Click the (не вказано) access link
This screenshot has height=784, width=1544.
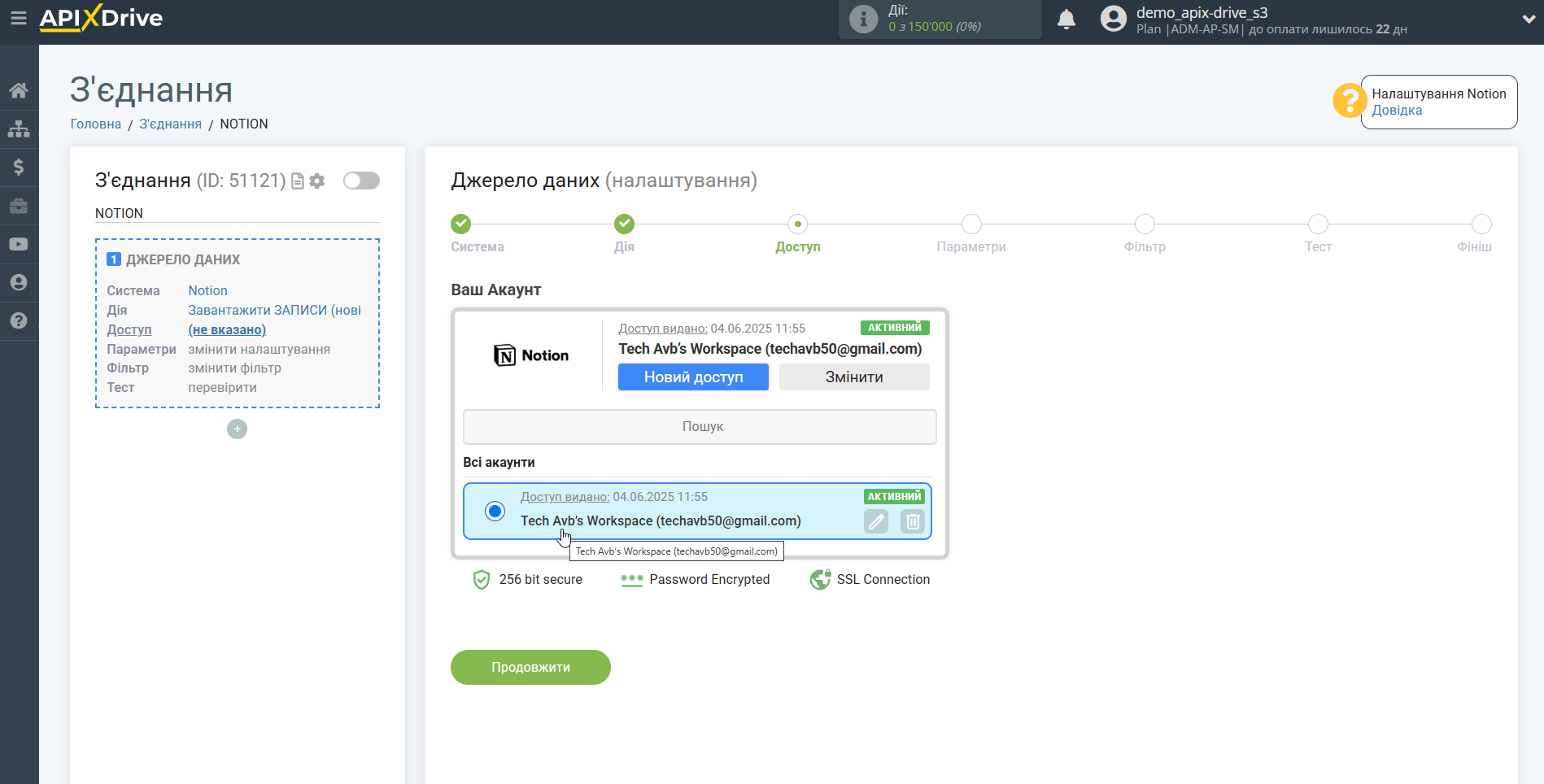tap(227, 330)
